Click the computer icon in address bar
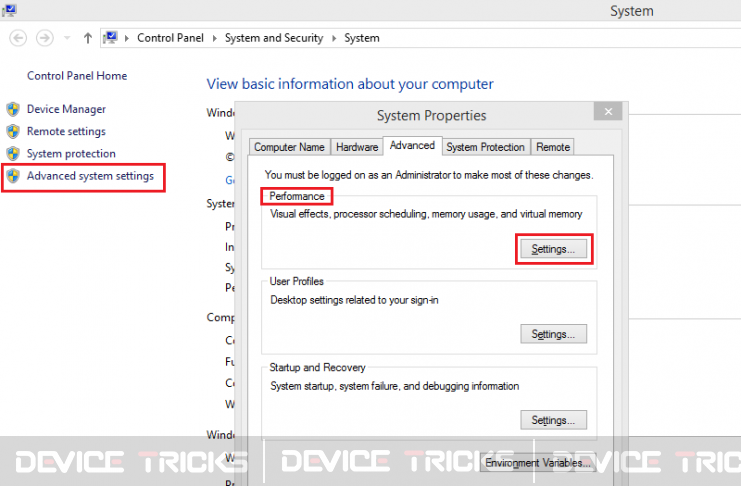This screenshot has width=741, height=486. (x=110, y=37)
